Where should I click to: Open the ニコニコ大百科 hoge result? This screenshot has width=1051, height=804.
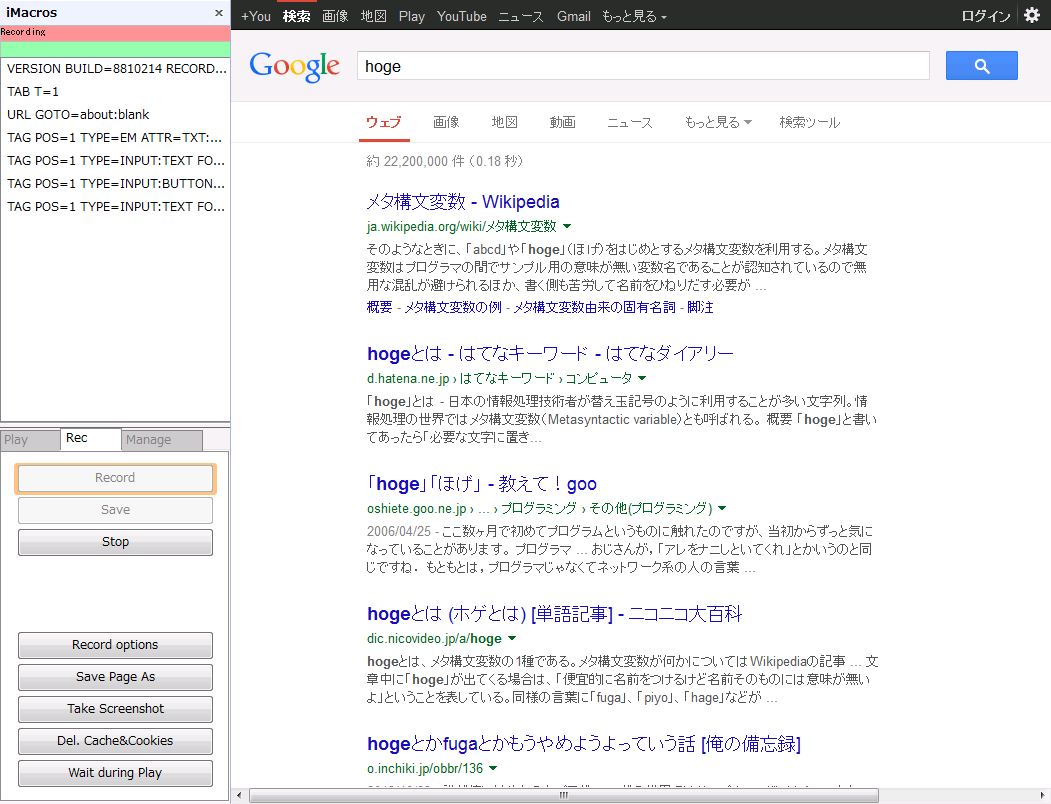click(x=554, y=614)
